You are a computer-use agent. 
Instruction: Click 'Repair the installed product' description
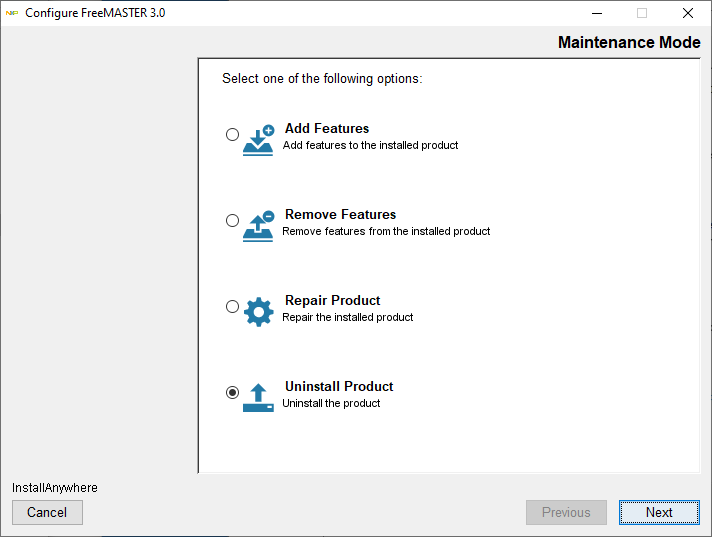(x=347, y=318)
